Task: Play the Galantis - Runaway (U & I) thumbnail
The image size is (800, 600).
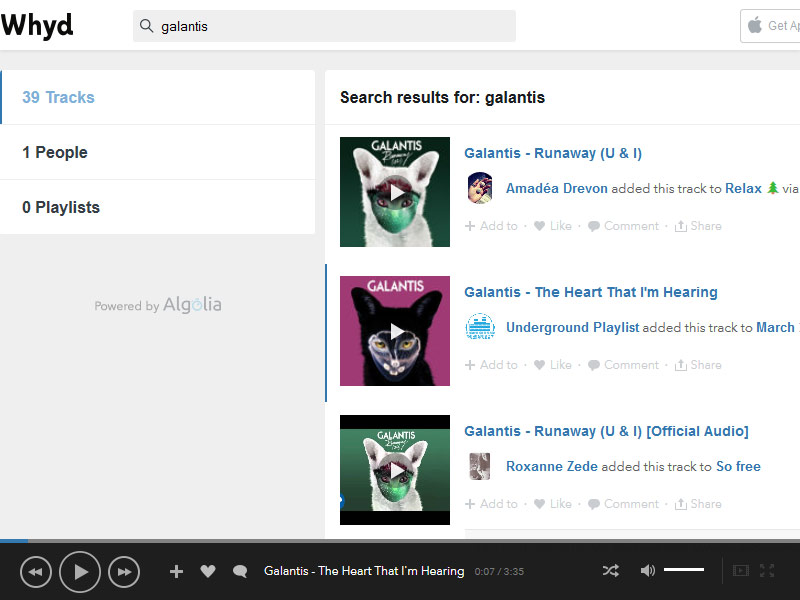Action: click(x=395, y=192)
